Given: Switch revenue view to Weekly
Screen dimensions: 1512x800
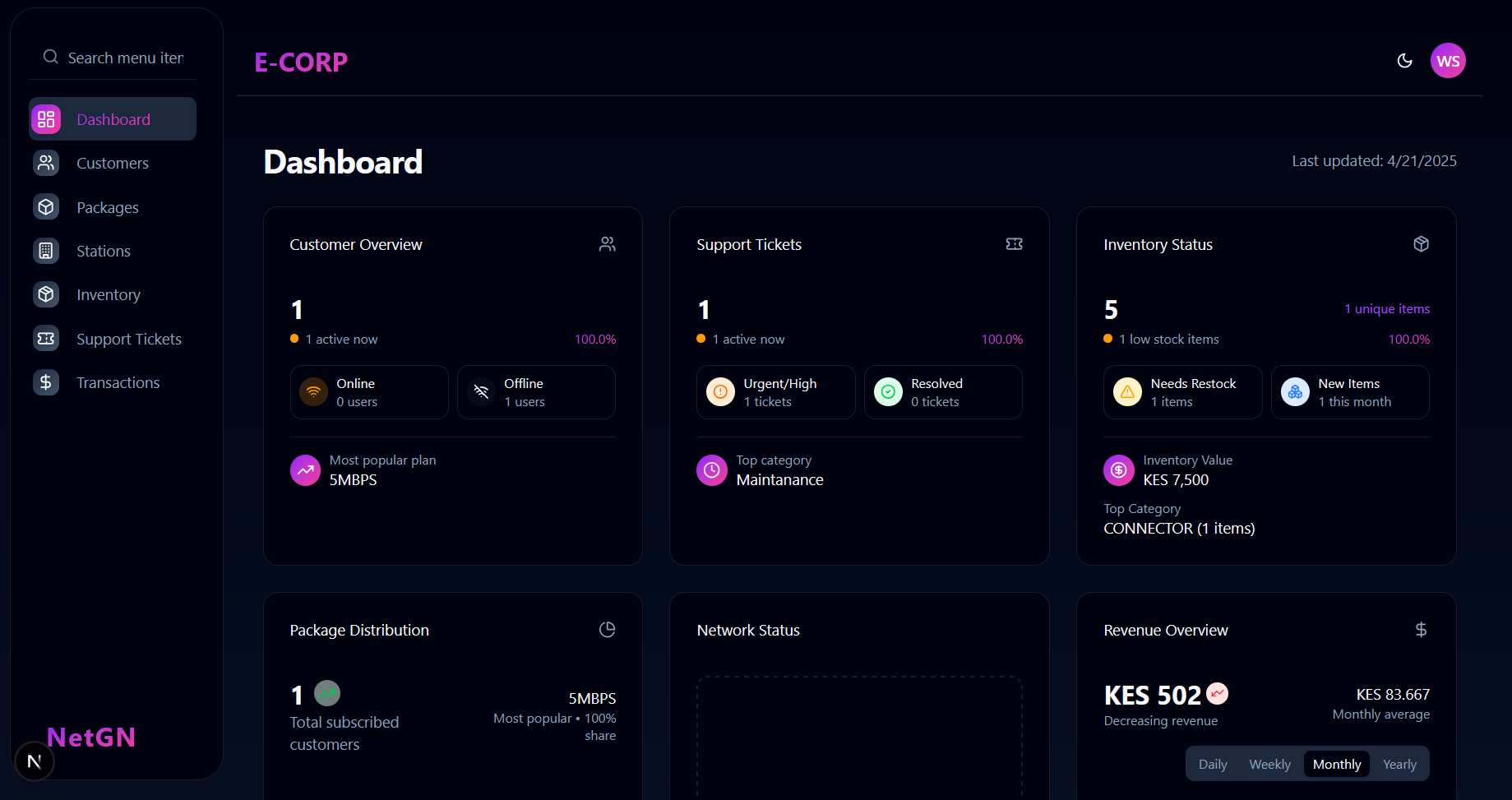Looking at the screenshot, I should [x=1269, y=764].
